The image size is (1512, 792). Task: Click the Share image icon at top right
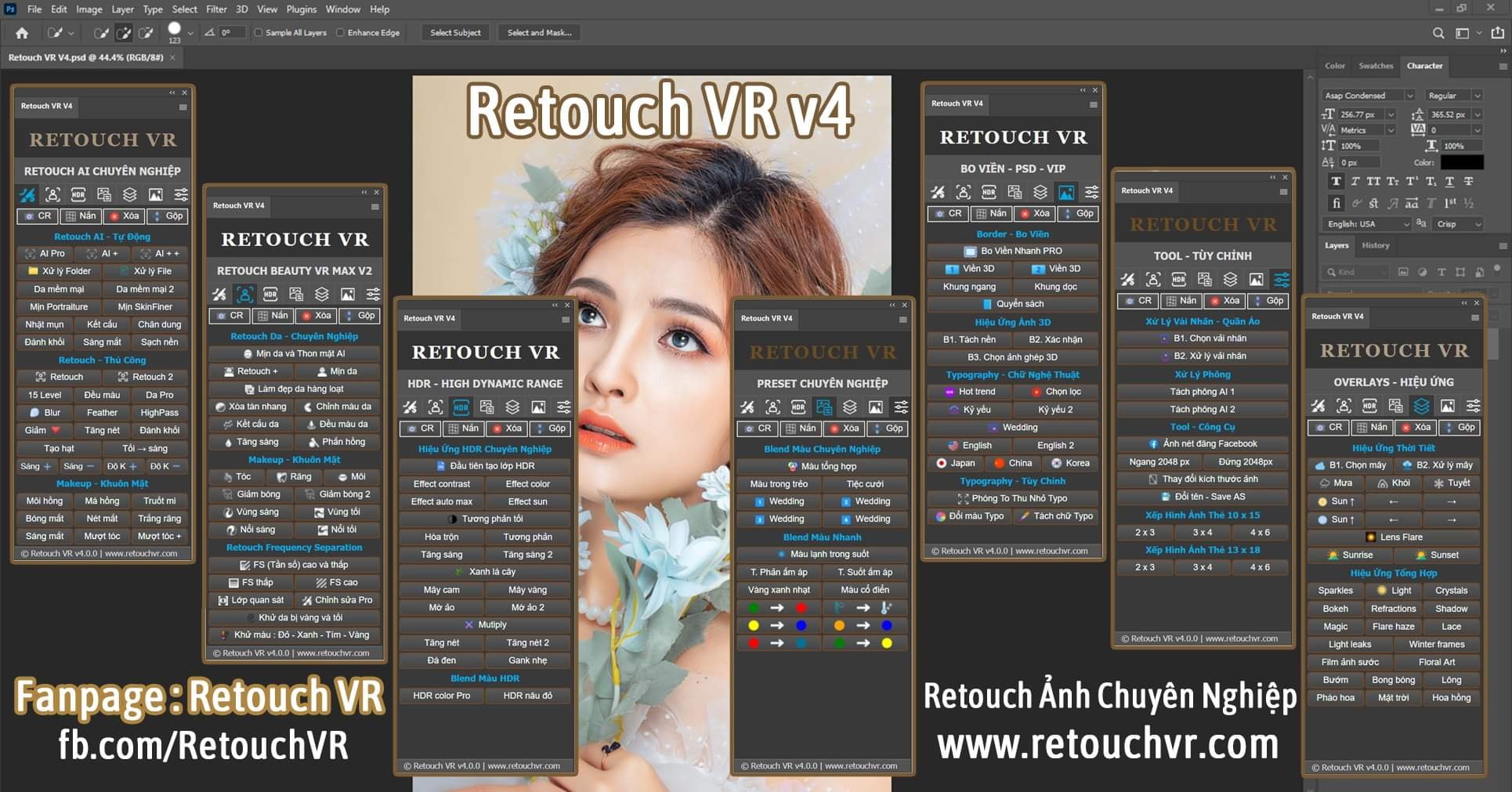click(x=1498, y=33)
